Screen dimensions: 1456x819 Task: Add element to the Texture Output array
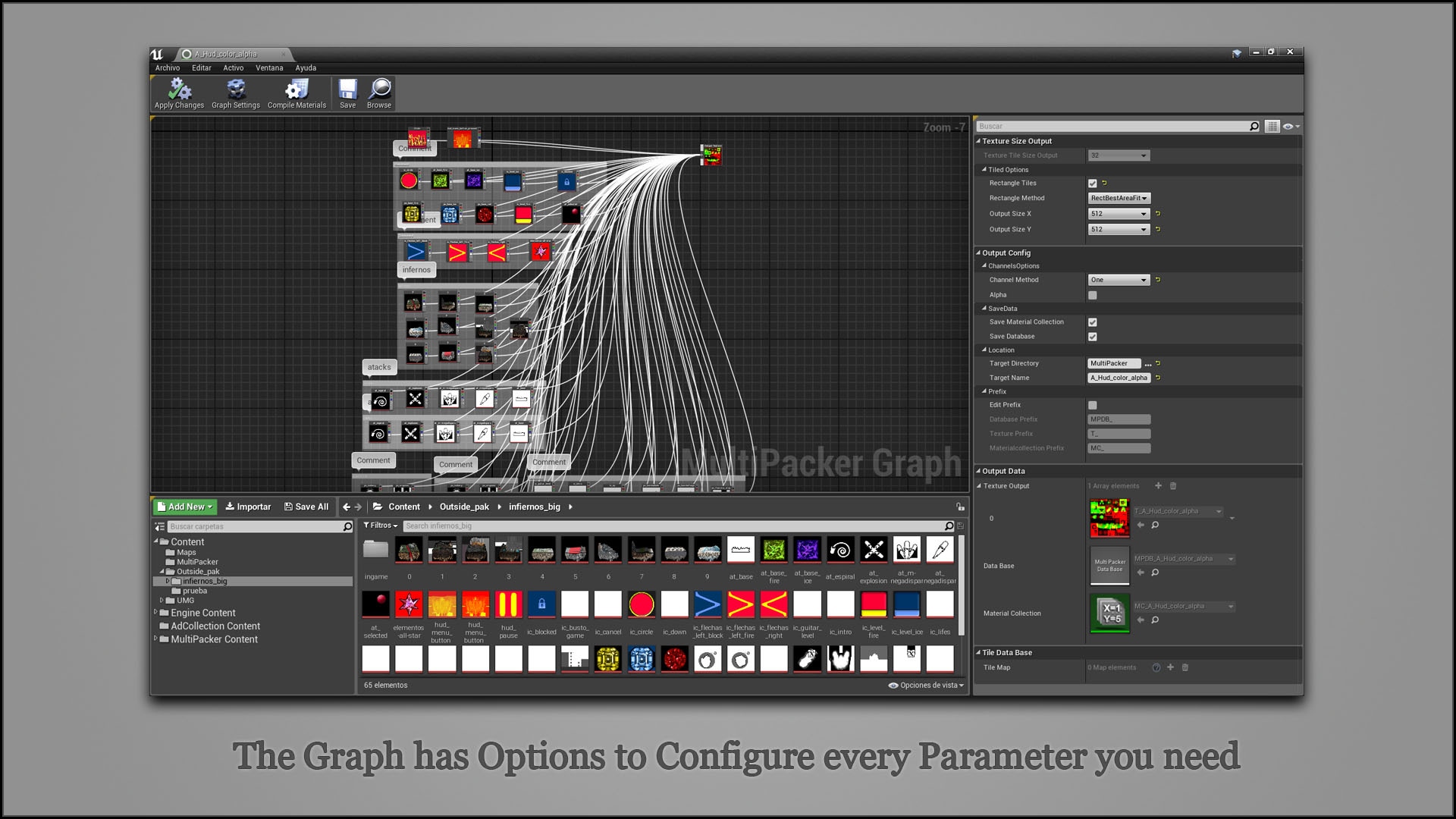coord(1158,486)
